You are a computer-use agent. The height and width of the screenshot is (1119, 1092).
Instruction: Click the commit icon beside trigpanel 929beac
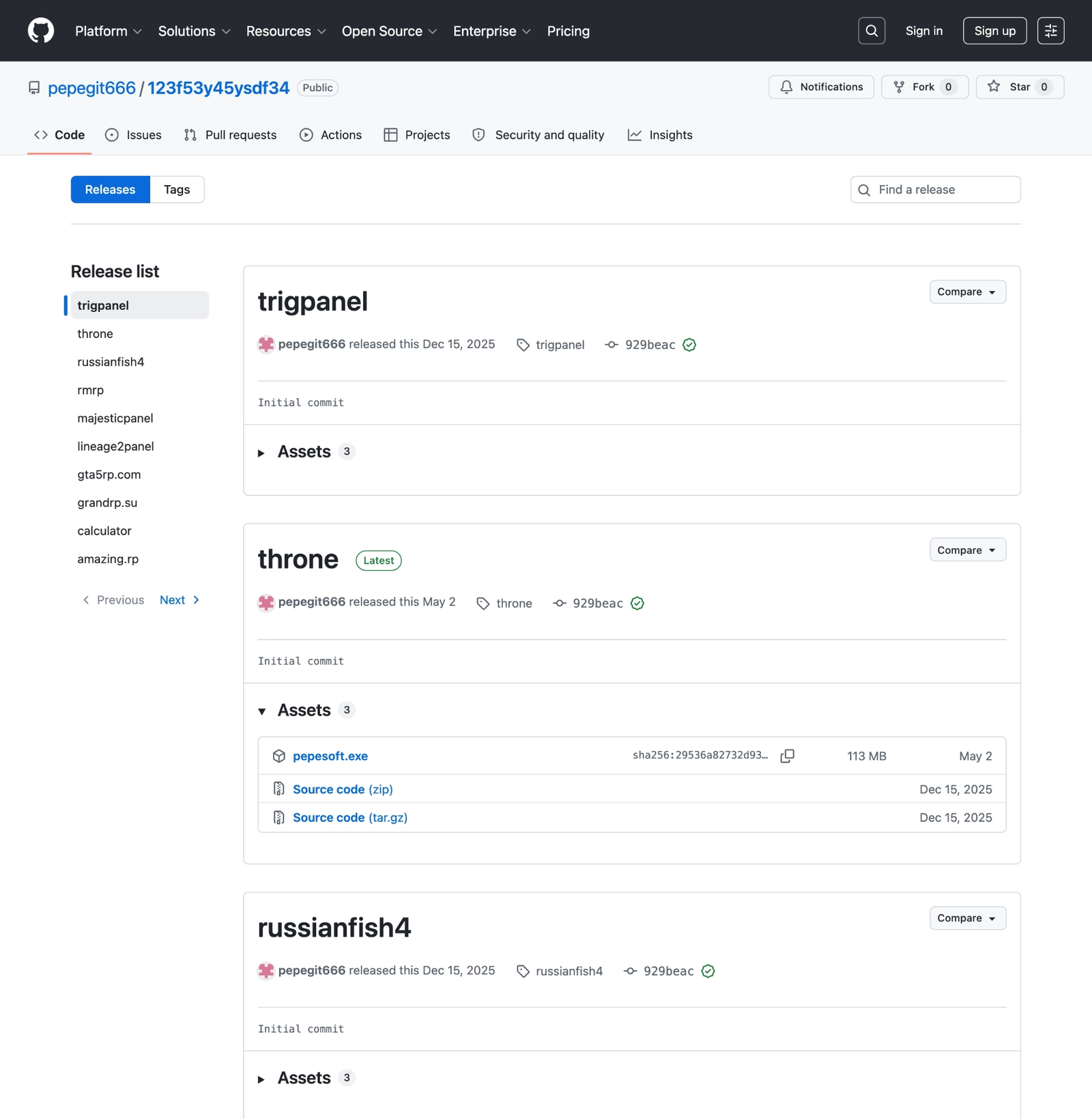click(612, 345)
